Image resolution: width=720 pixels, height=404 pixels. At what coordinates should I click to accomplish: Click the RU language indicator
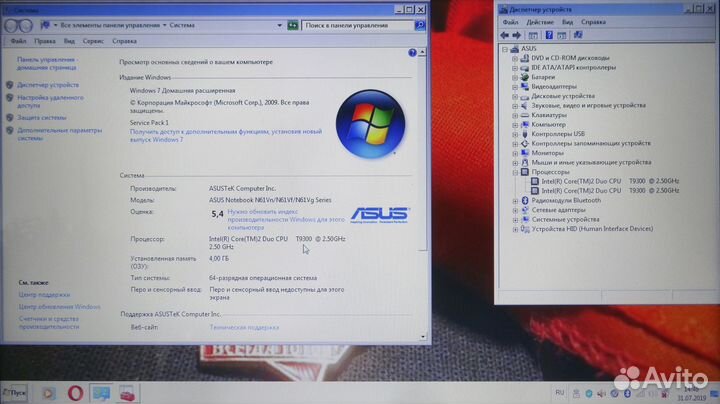coord(559,393)
